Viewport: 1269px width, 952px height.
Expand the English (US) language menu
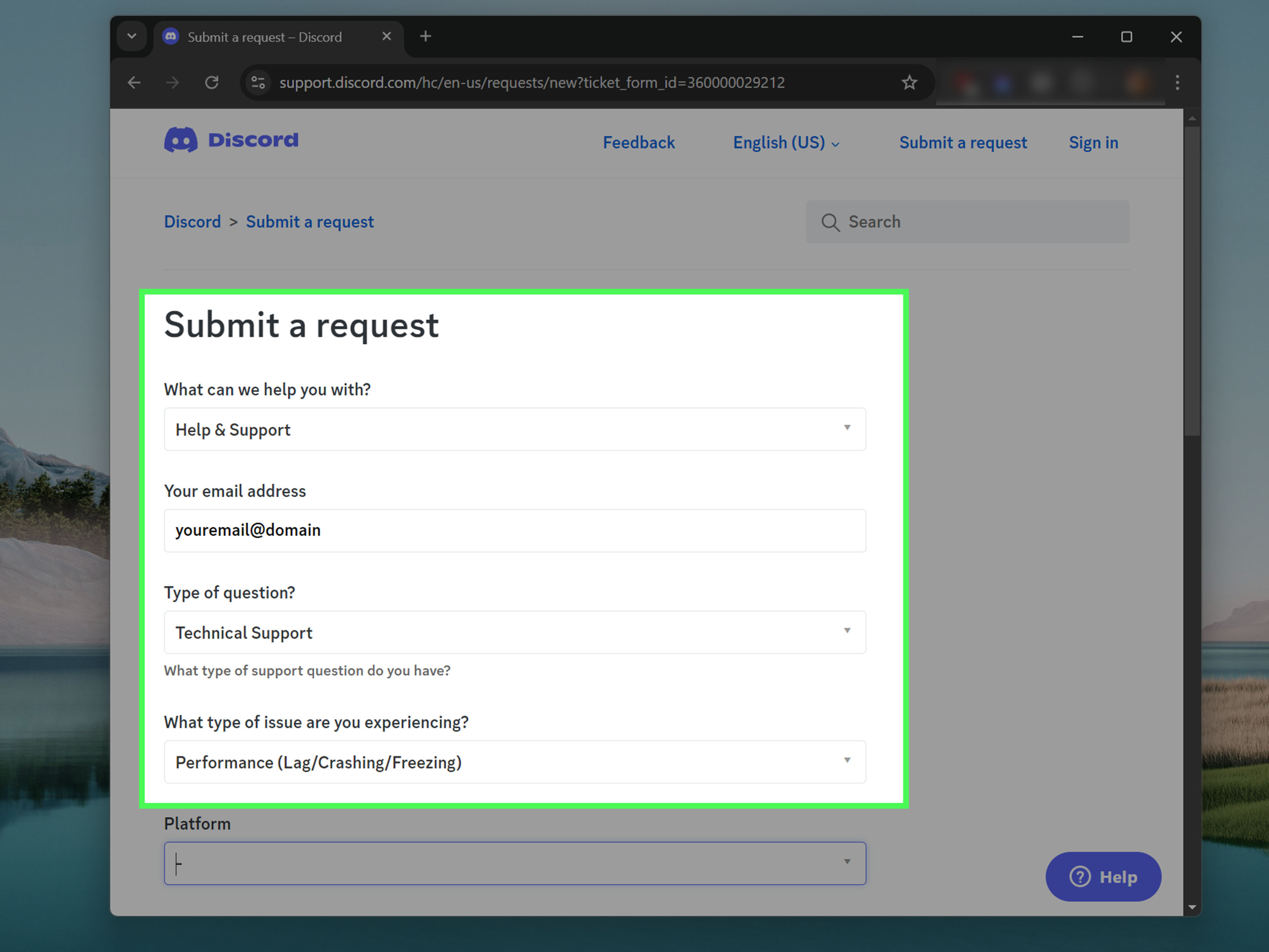click(x=786, y=142)
